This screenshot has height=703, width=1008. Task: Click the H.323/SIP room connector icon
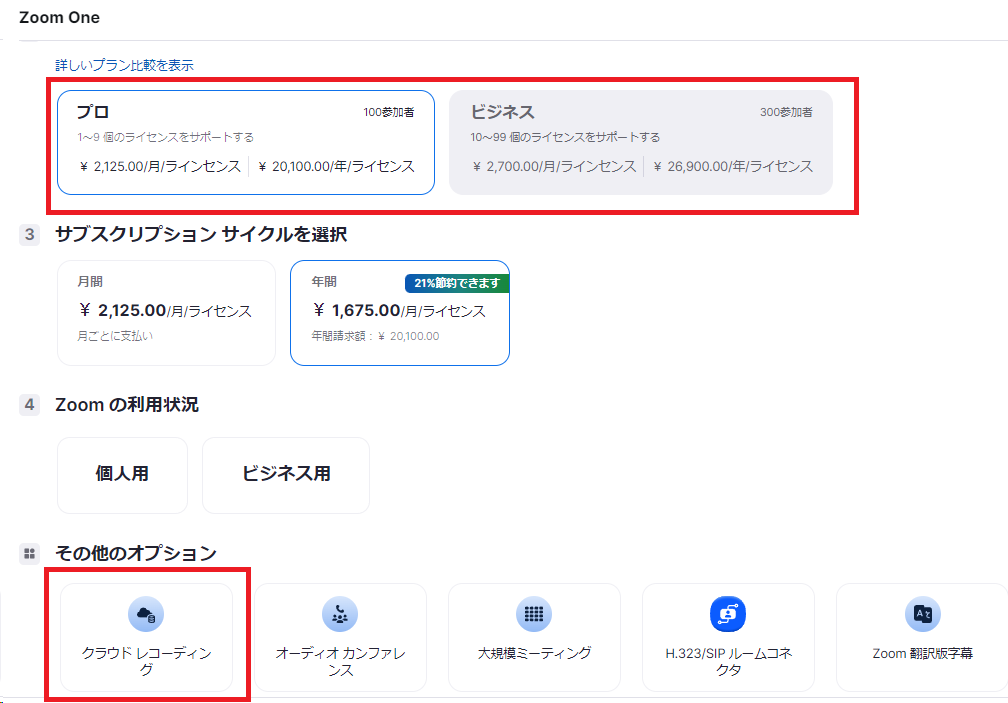(x=728, y=614)
